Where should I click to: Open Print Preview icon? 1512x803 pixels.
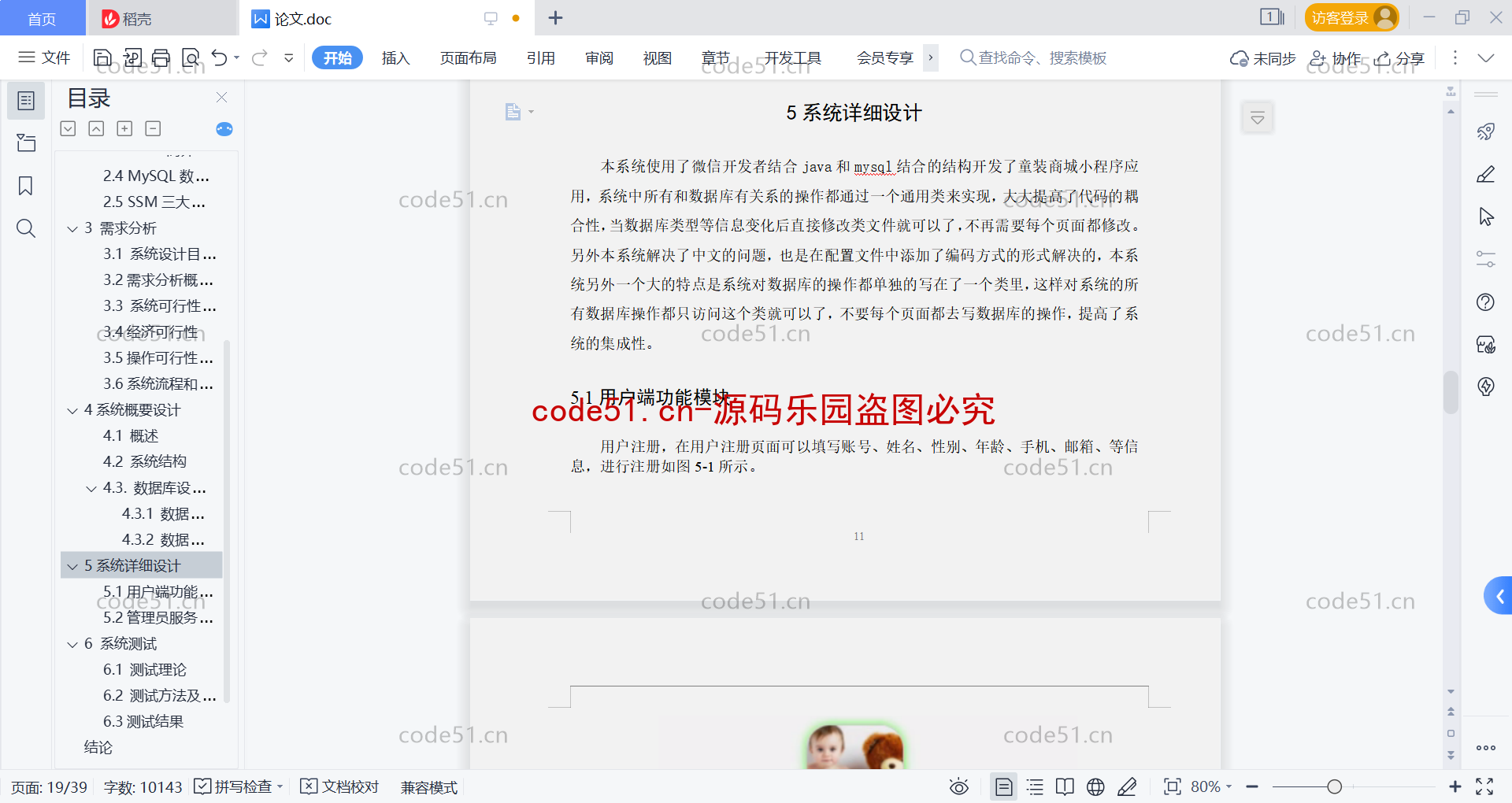[191, 57]
